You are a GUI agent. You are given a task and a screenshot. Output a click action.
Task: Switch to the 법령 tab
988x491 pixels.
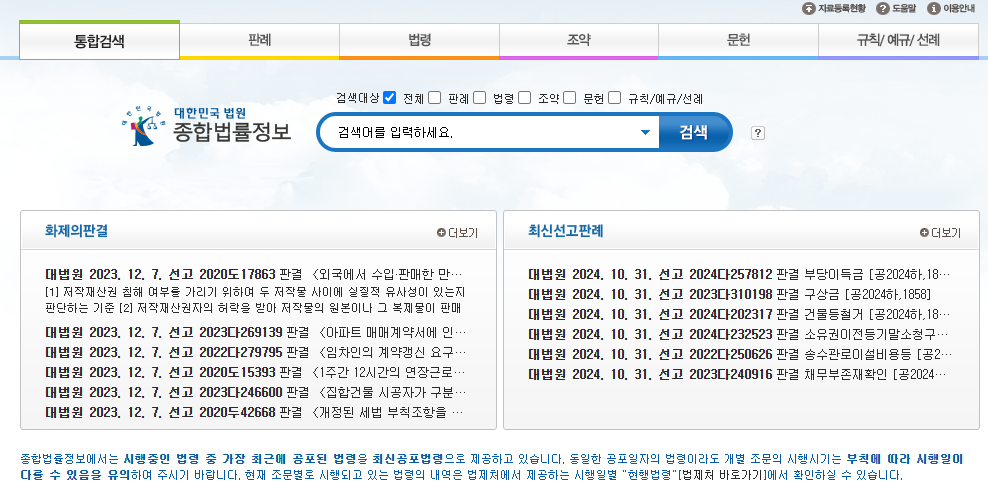(x=420, y=41)
